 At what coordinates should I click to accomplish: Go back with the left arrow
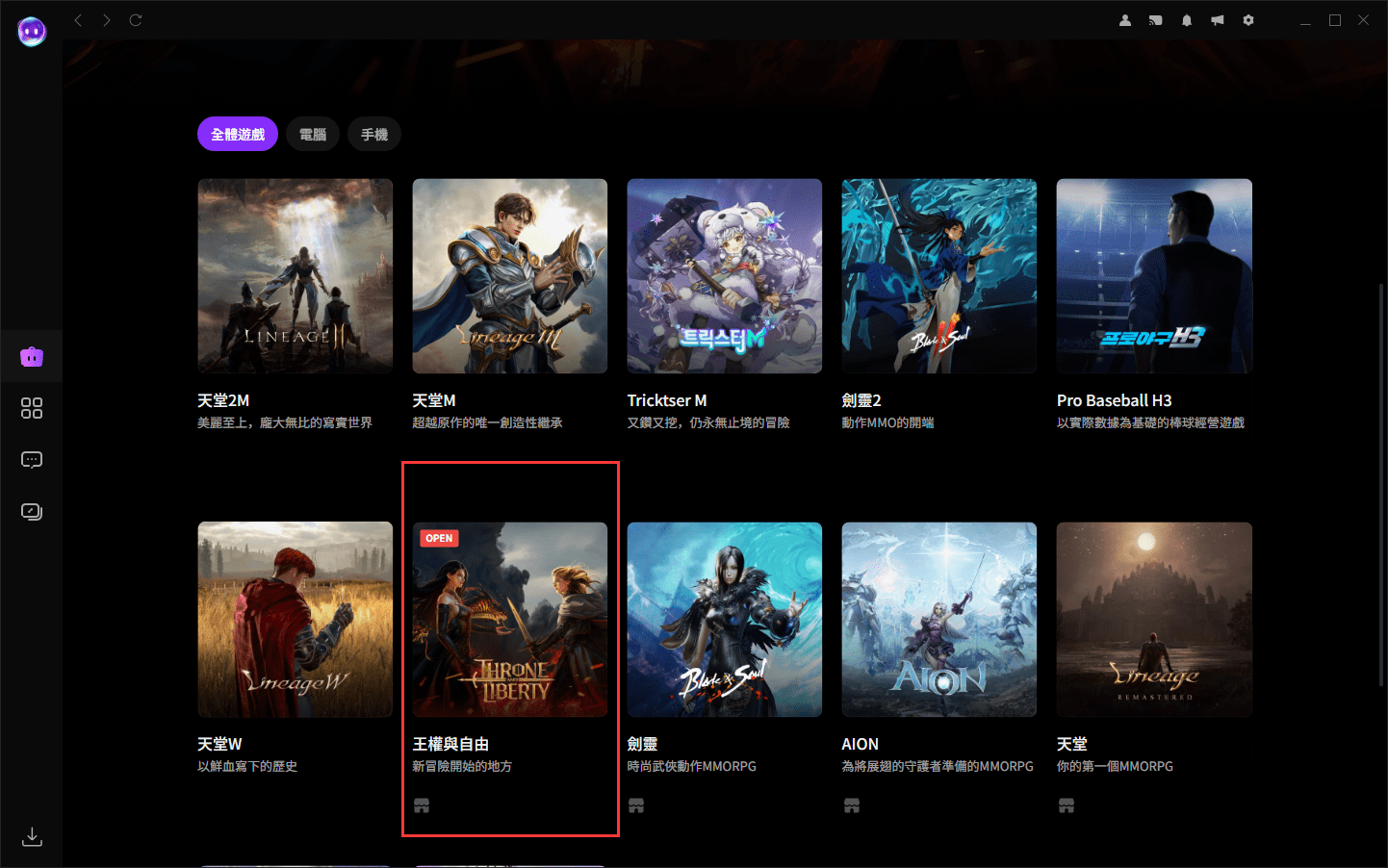(x=79, y=20)
